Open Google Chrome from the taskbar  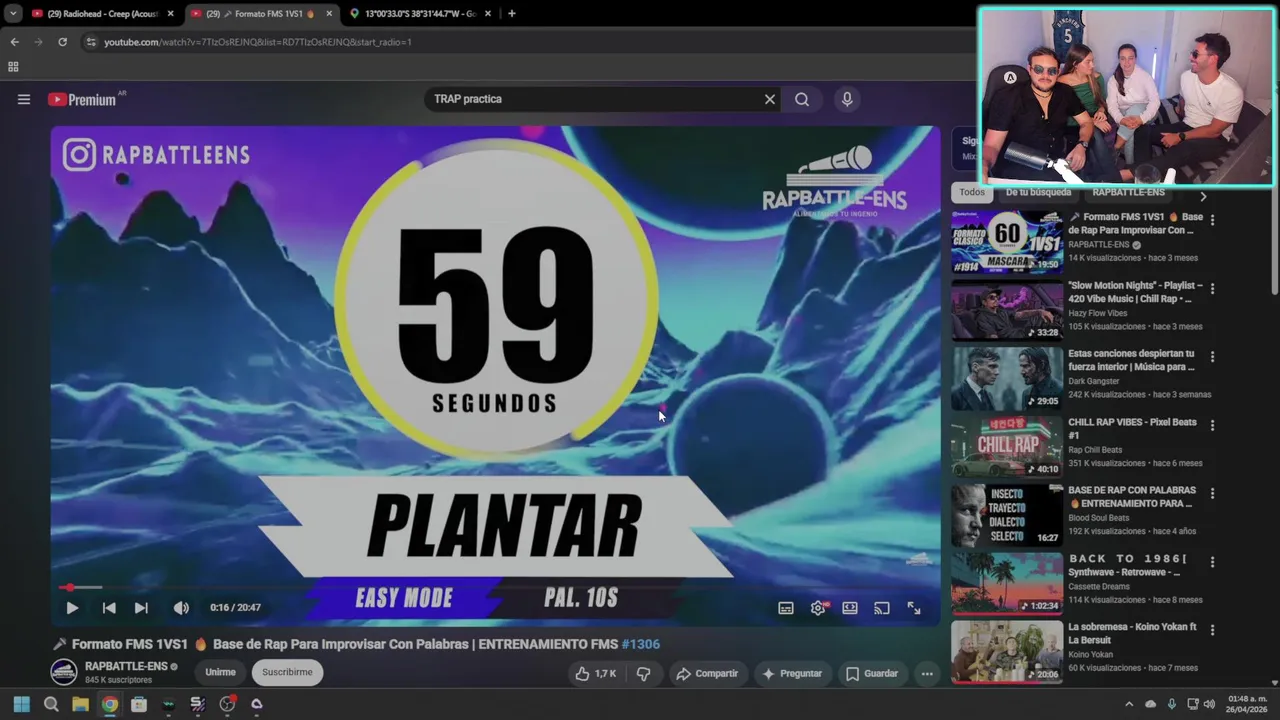coord(110,704)
